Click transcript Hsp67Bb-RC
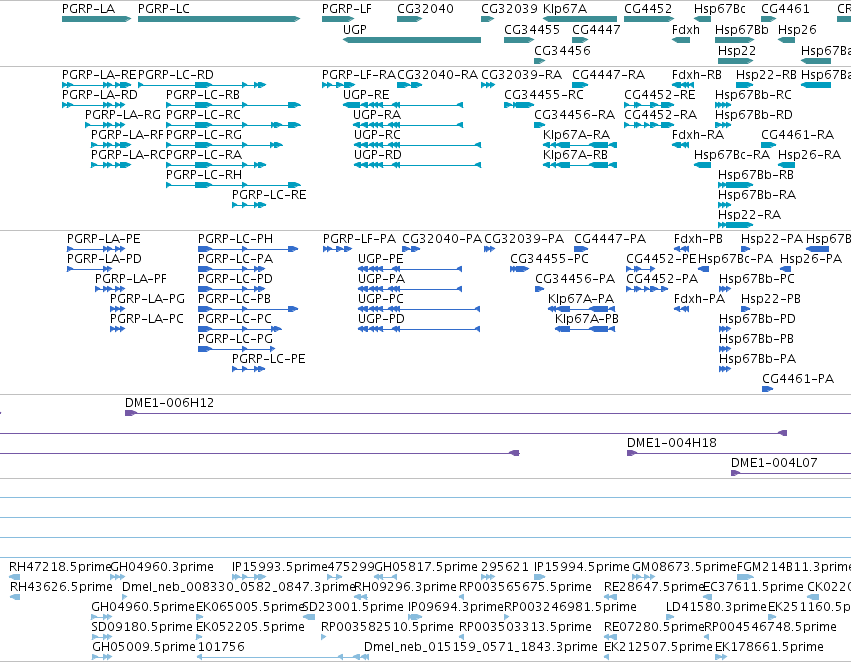Viewport: 851px width, 662px height. [x=723, y=105]
